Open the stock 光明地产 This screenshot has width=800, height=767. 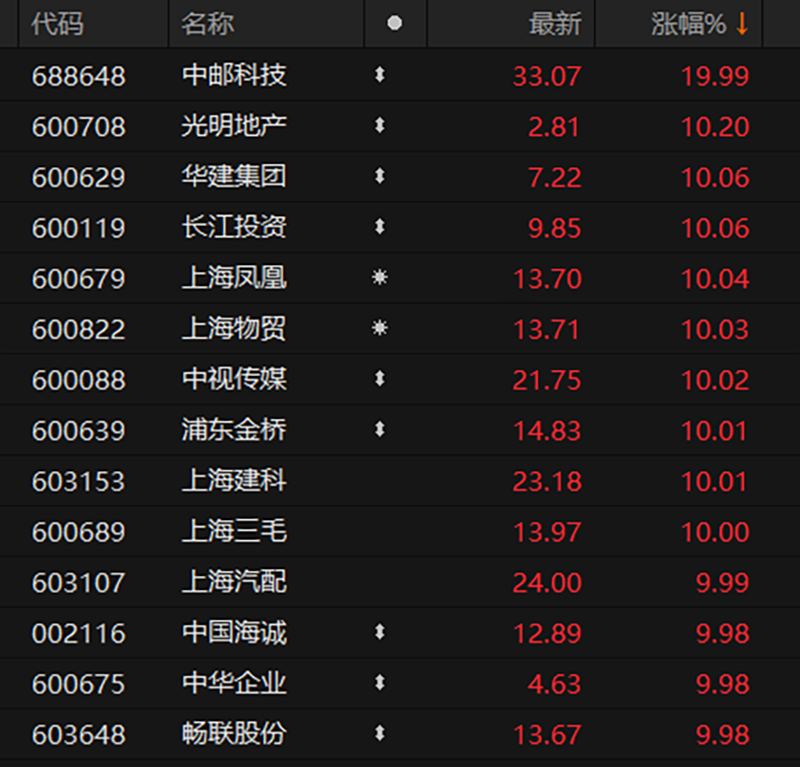pyautogui.click(x=234, y=126)
